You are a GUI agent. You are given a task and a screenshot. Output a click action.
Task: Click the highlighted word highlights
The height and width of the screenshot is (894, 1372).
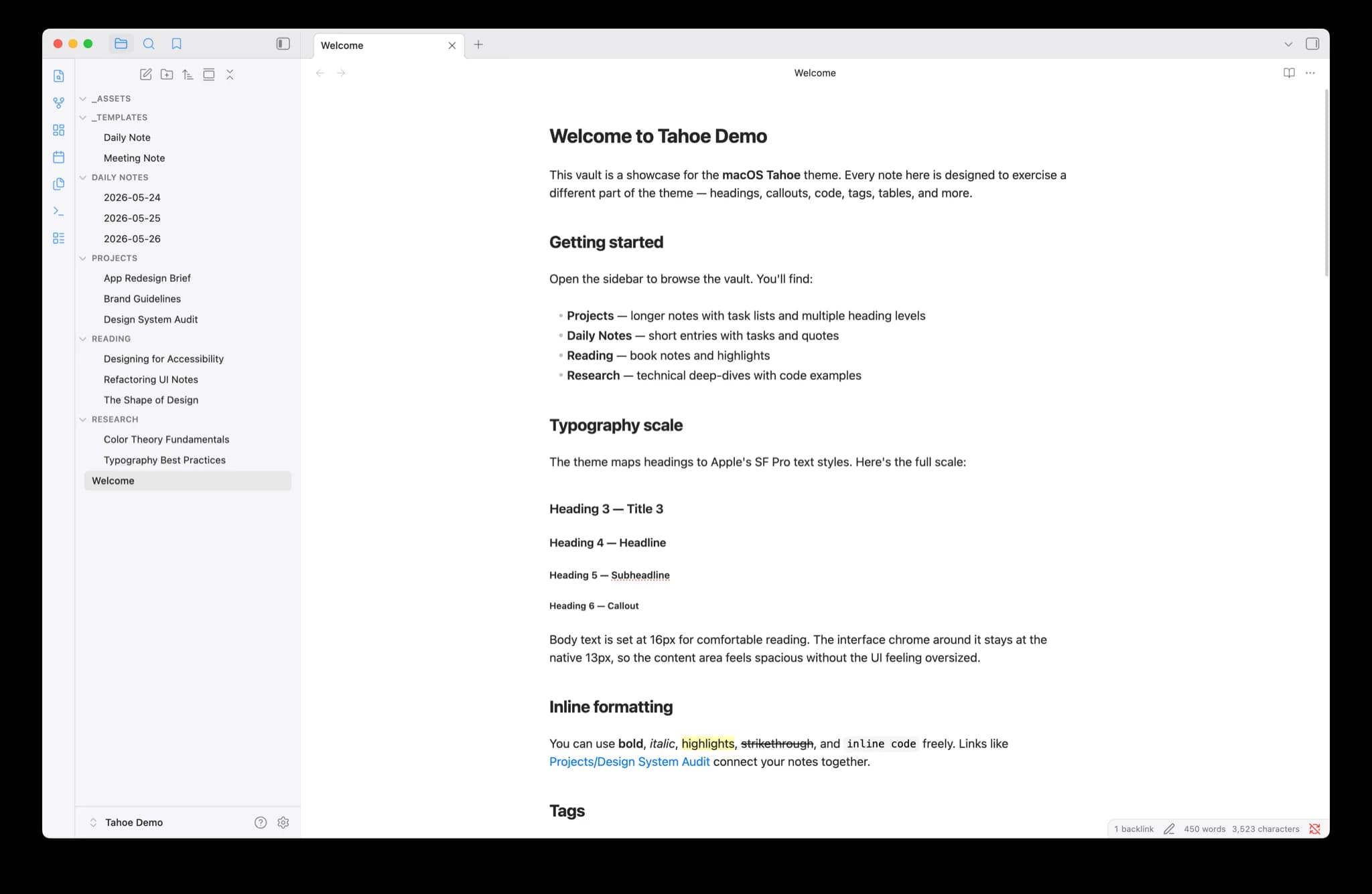(x=707, y=743)
